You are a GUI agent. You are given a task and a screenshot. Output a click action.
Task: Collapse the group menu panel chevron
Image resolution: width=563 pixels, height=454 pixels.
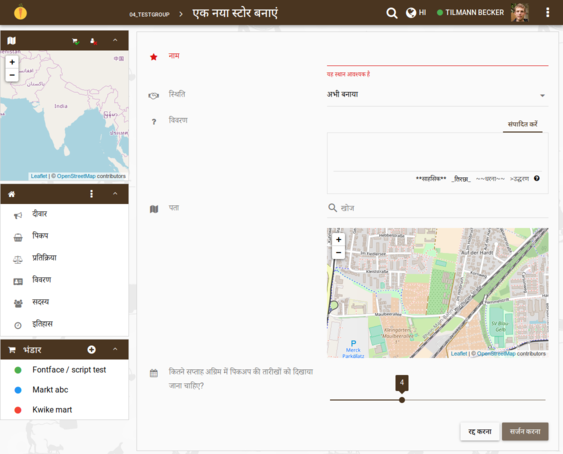point(115,194)
